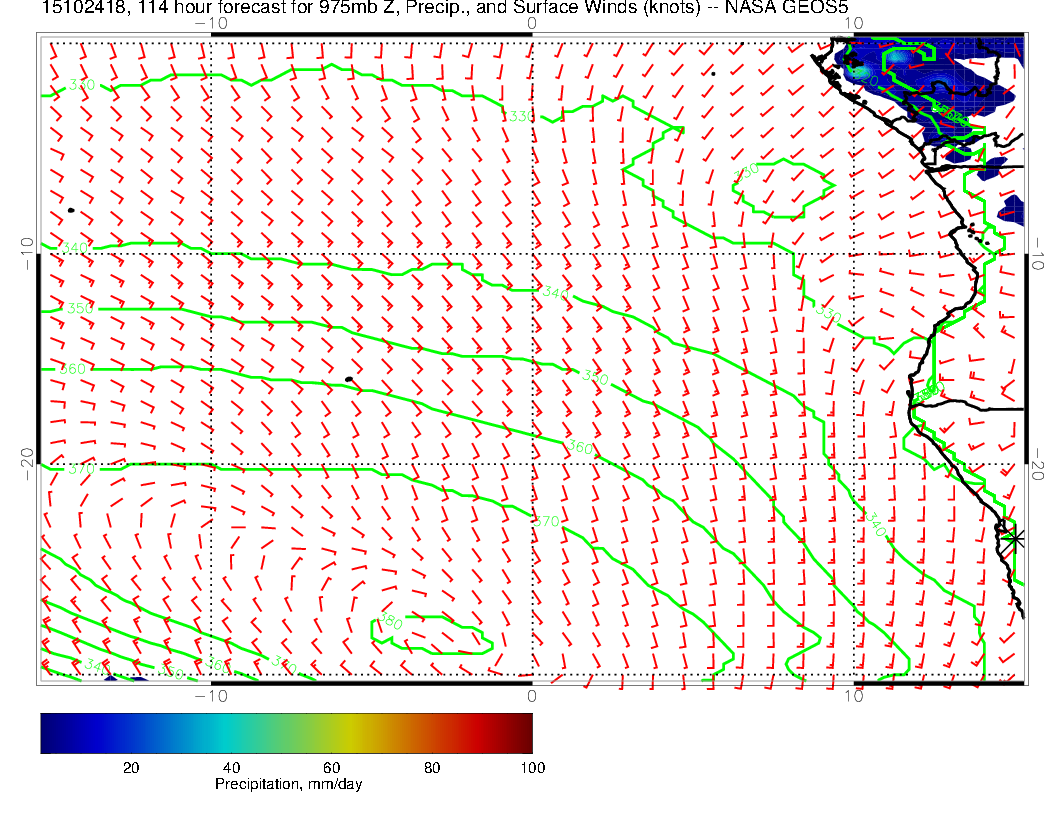Click the plot title mentioning NASA GEOS5

pyautogui.click(x=444, y=7)
